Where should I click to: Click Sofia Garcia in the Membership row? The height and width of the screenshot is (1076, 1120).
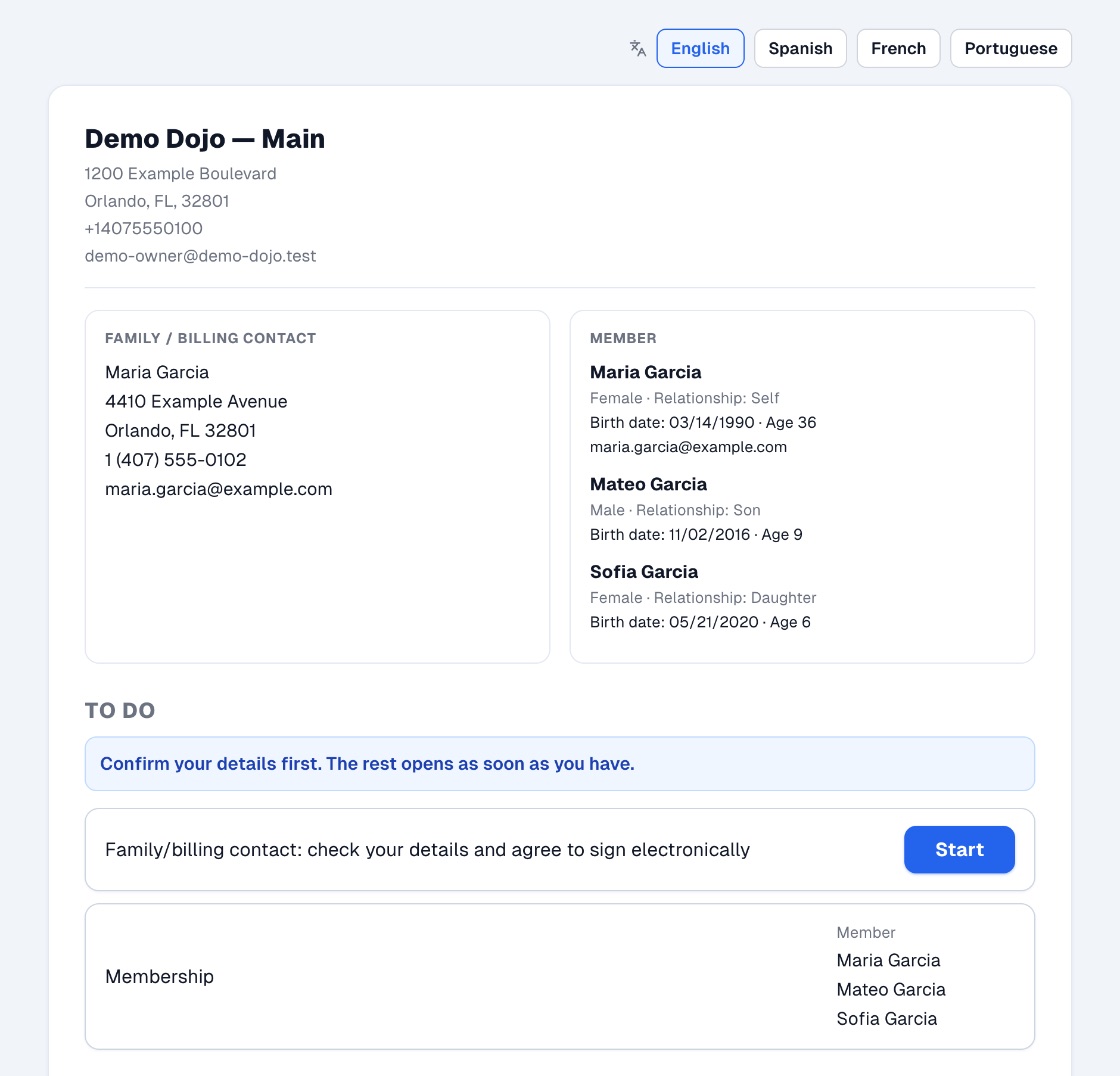pyautogui.click(x=886, y=1019)
